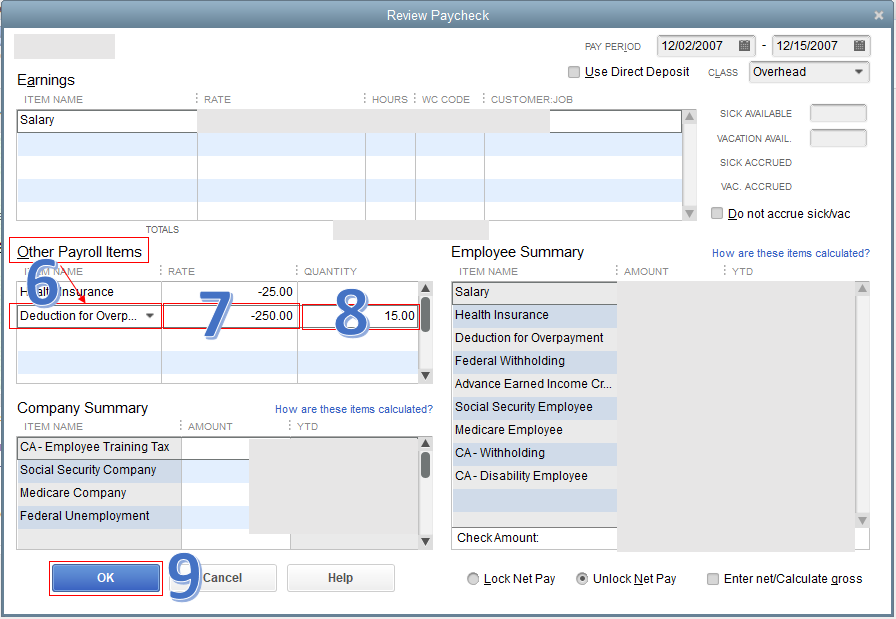Click scrollbar thumb in Other Payroll Items
The height and width of the screenshot is (619, 896).
point(426,313)
